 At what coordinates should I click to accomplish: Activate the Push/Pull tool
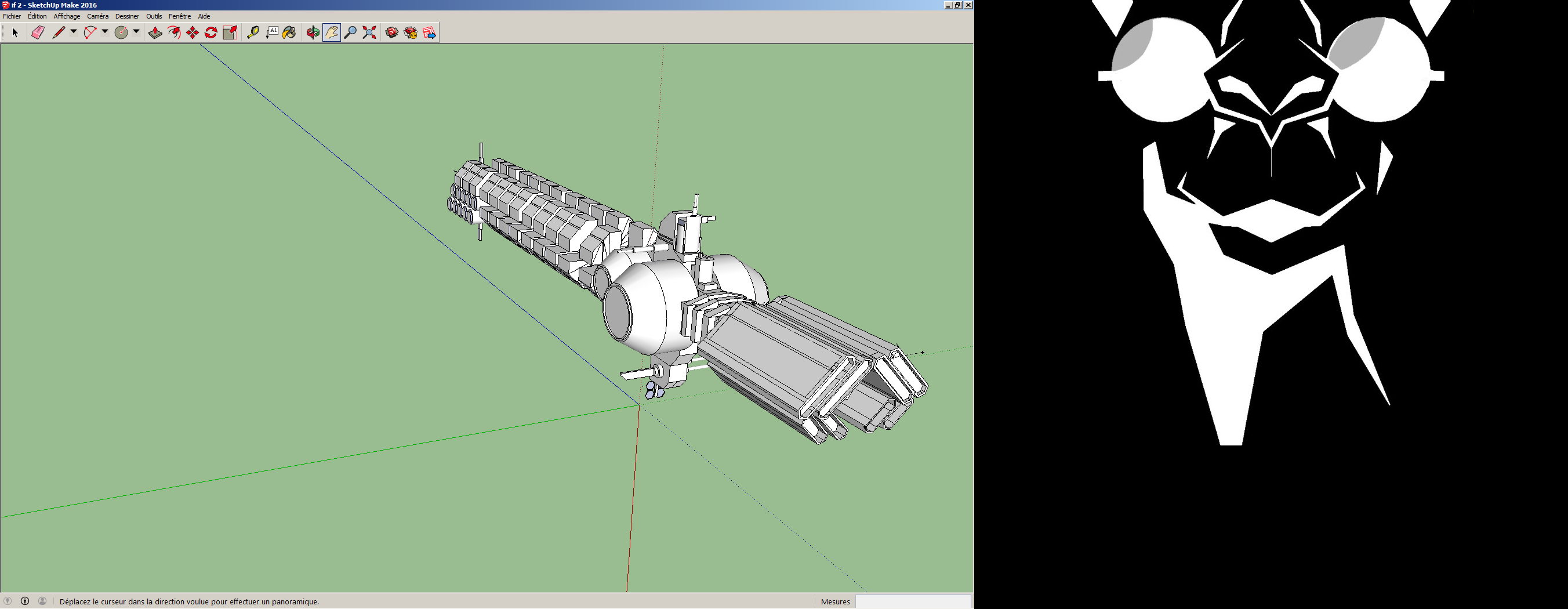point(155,33)
